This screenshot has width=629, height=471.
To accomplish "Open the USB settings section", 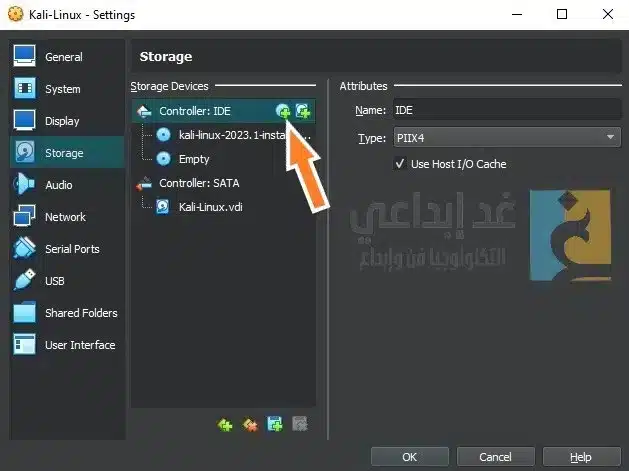I will pos(67,281).
